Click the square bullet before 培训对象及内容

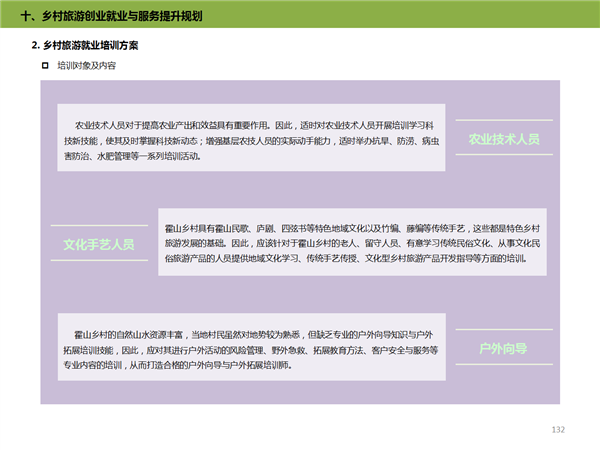point(45,65)
